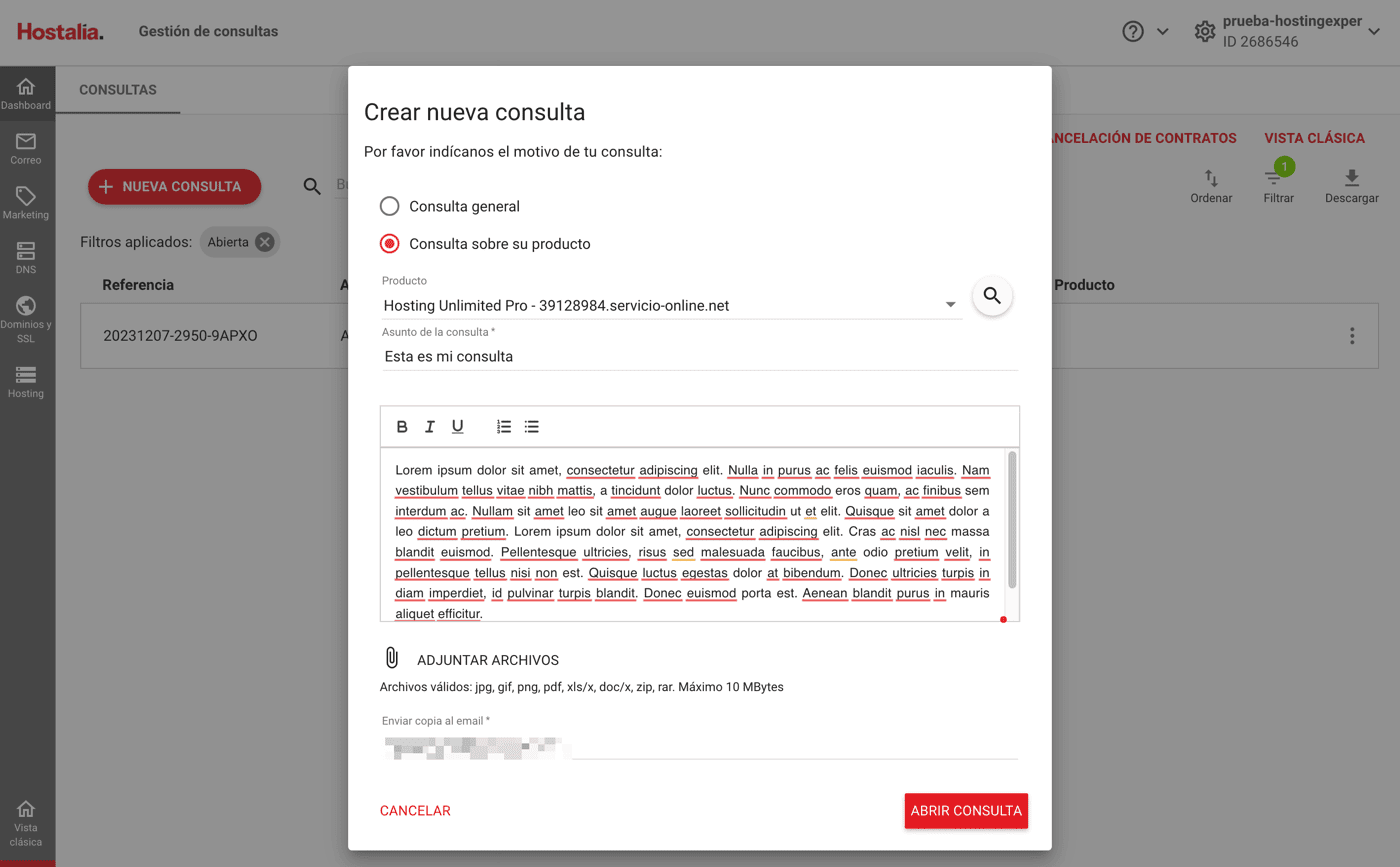The width and height of the screenshot is (1400, 867).
Task: Insert a bulleted list
Action: (532, 427)
